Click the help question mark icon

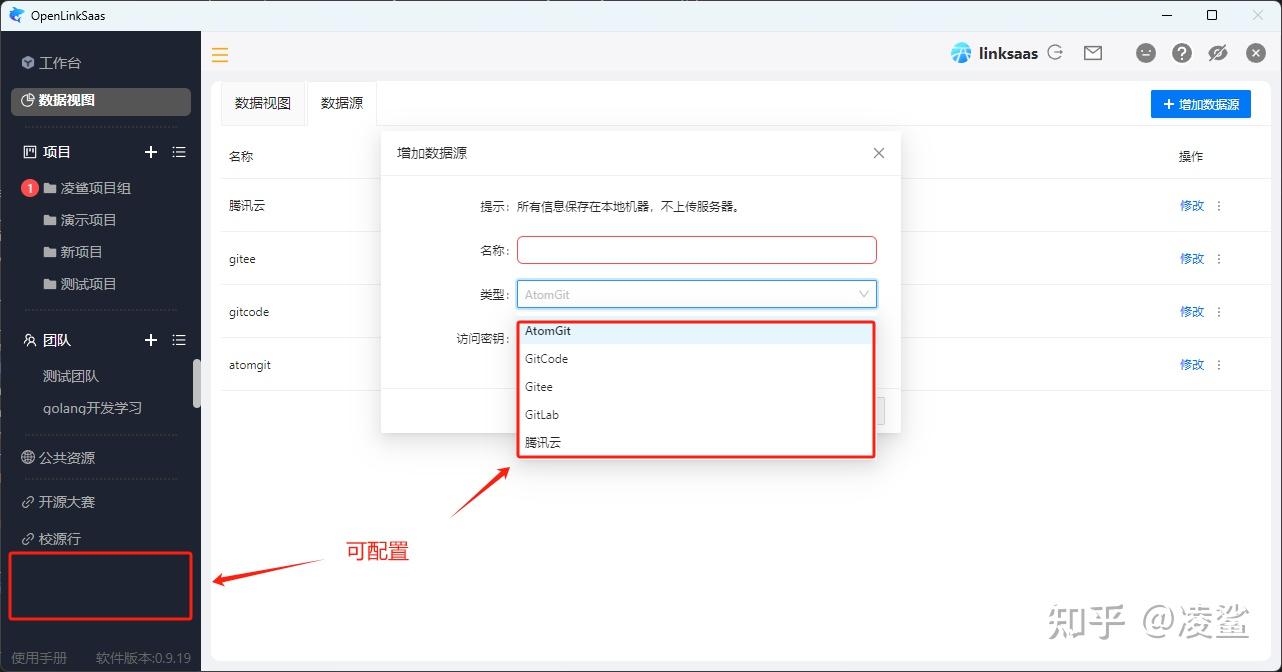(1182, 53)
